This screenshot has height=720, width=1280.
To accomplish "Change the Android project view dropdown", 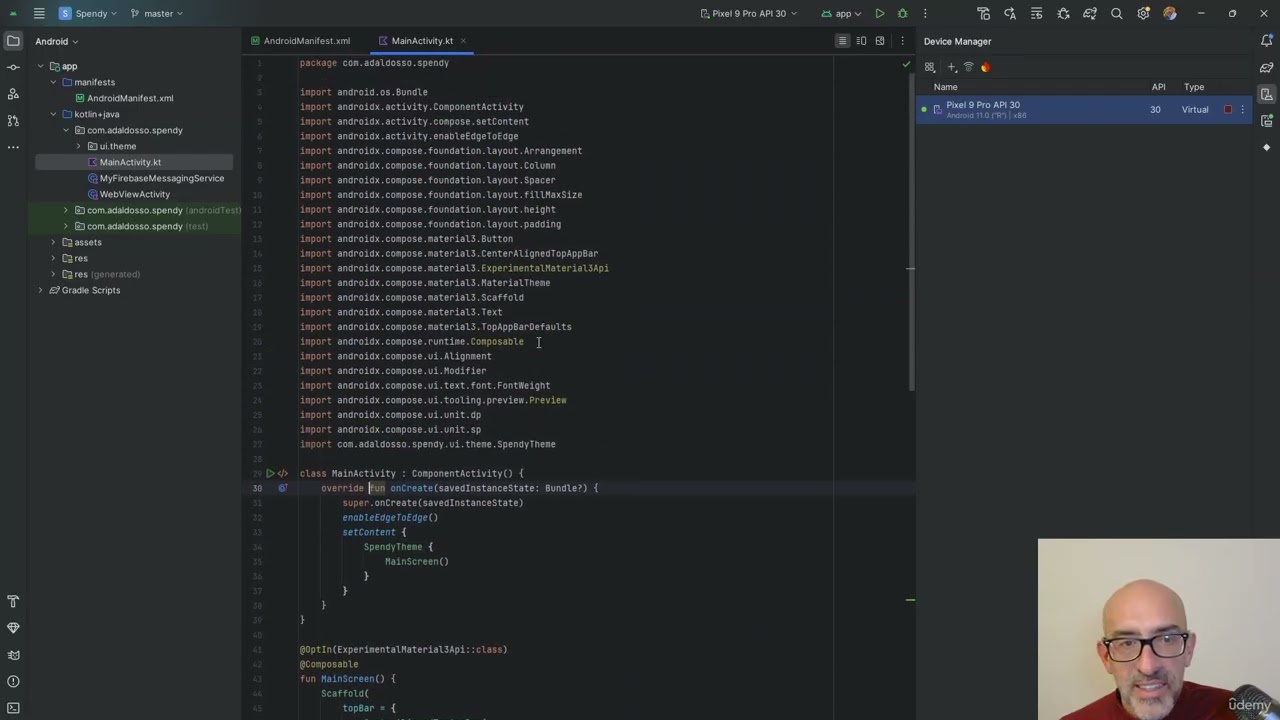I will point(57,41).
